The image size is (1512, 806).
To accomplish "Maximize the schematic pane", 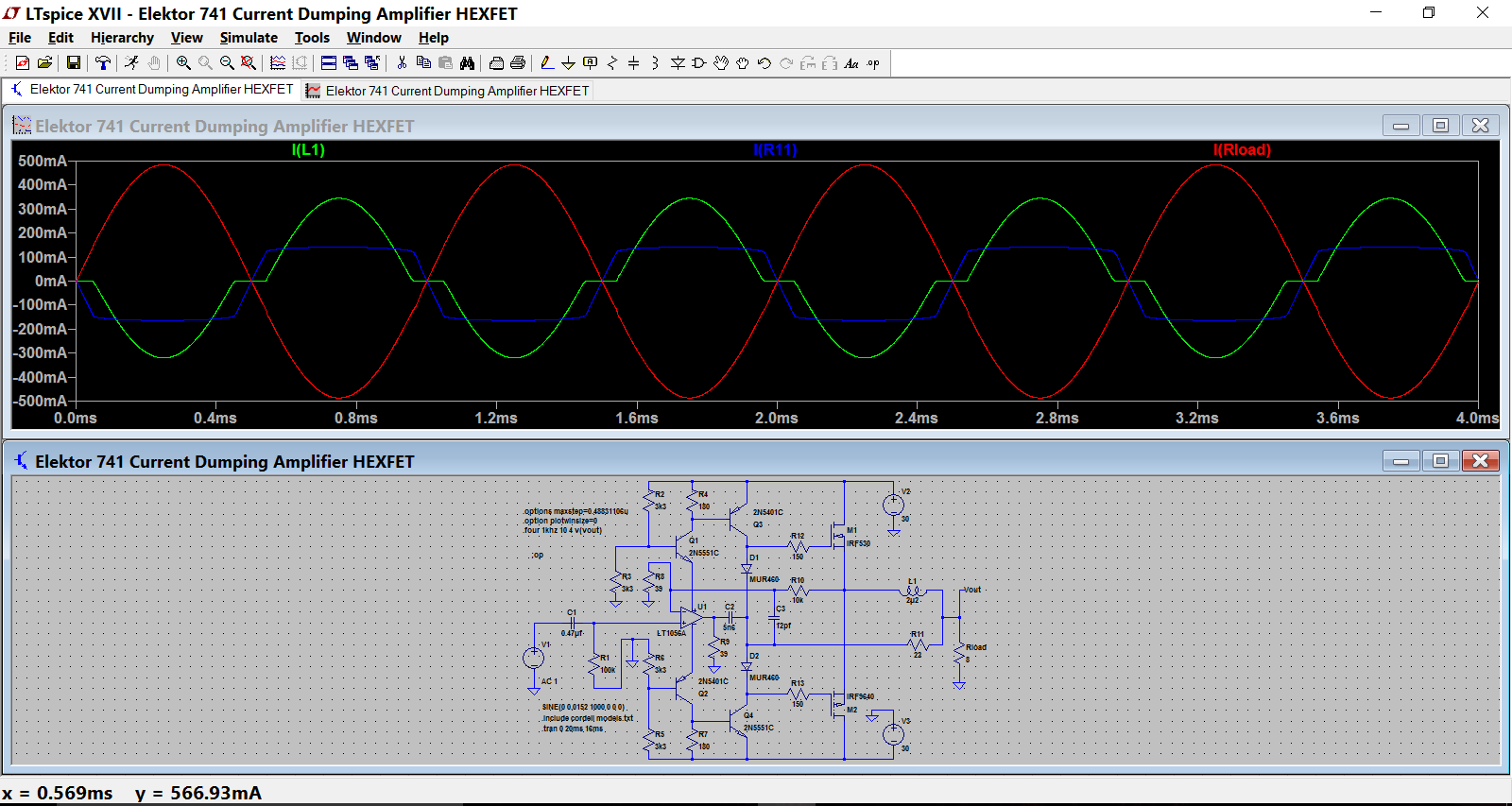I will [x=1440, y=460].
